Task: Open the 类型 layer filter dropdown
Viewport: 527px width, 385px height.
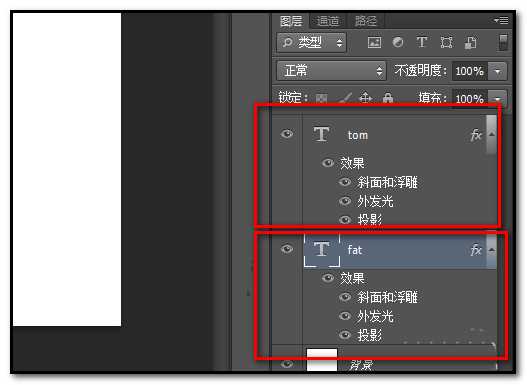Action: (x=312, y=42)
